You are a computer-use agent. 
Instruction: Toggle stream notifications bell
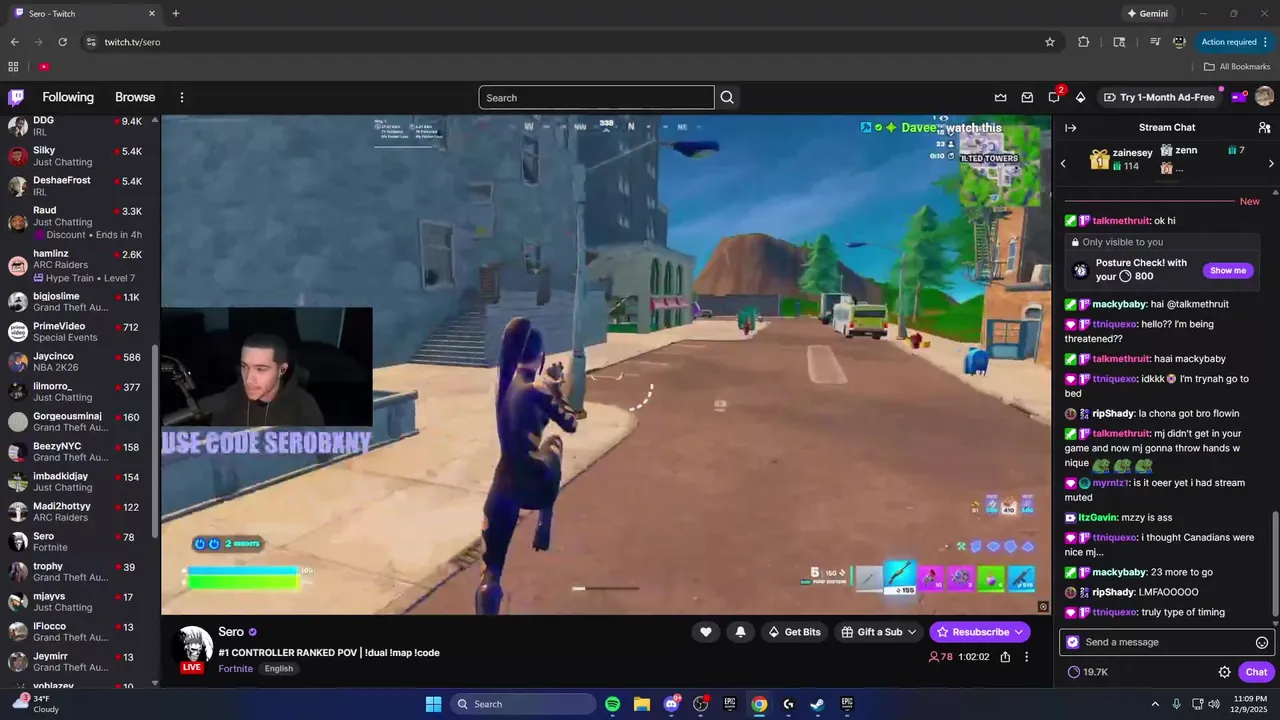click(x=740, y=632)
